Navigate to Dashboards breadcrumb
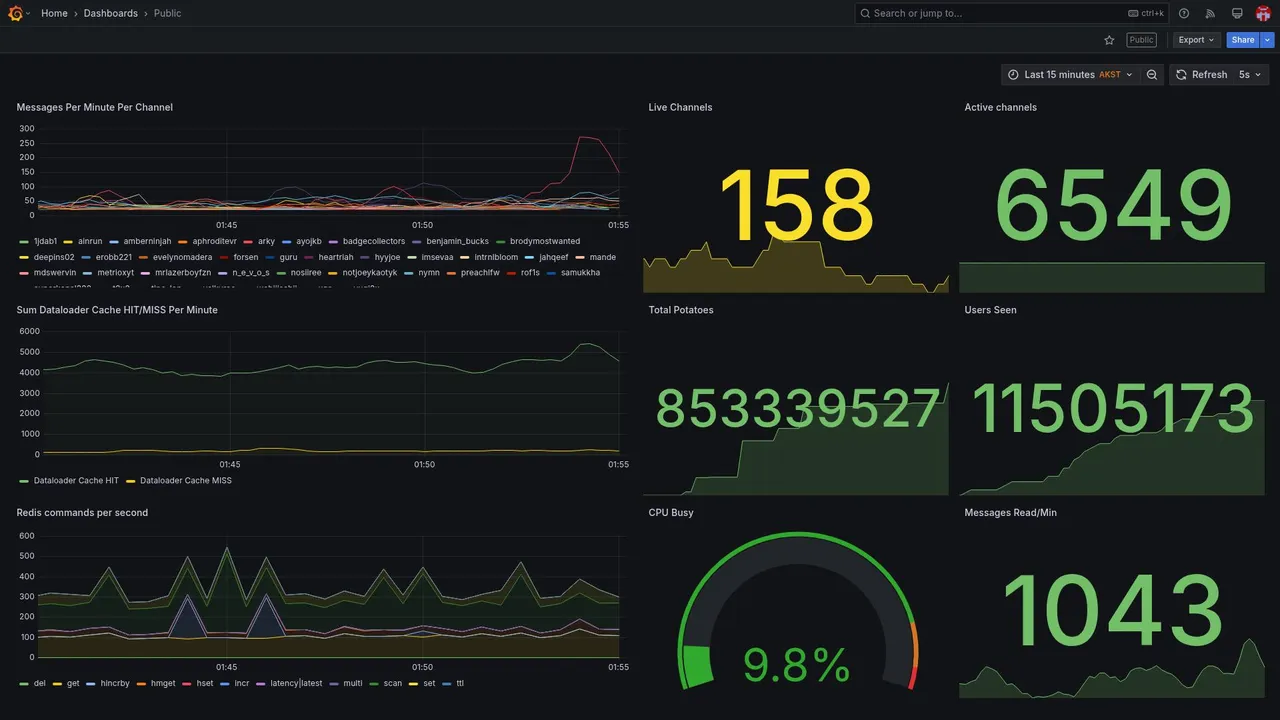Image resolution: width=1280 pixels, height=720 pixels. [x=111, y=13]
